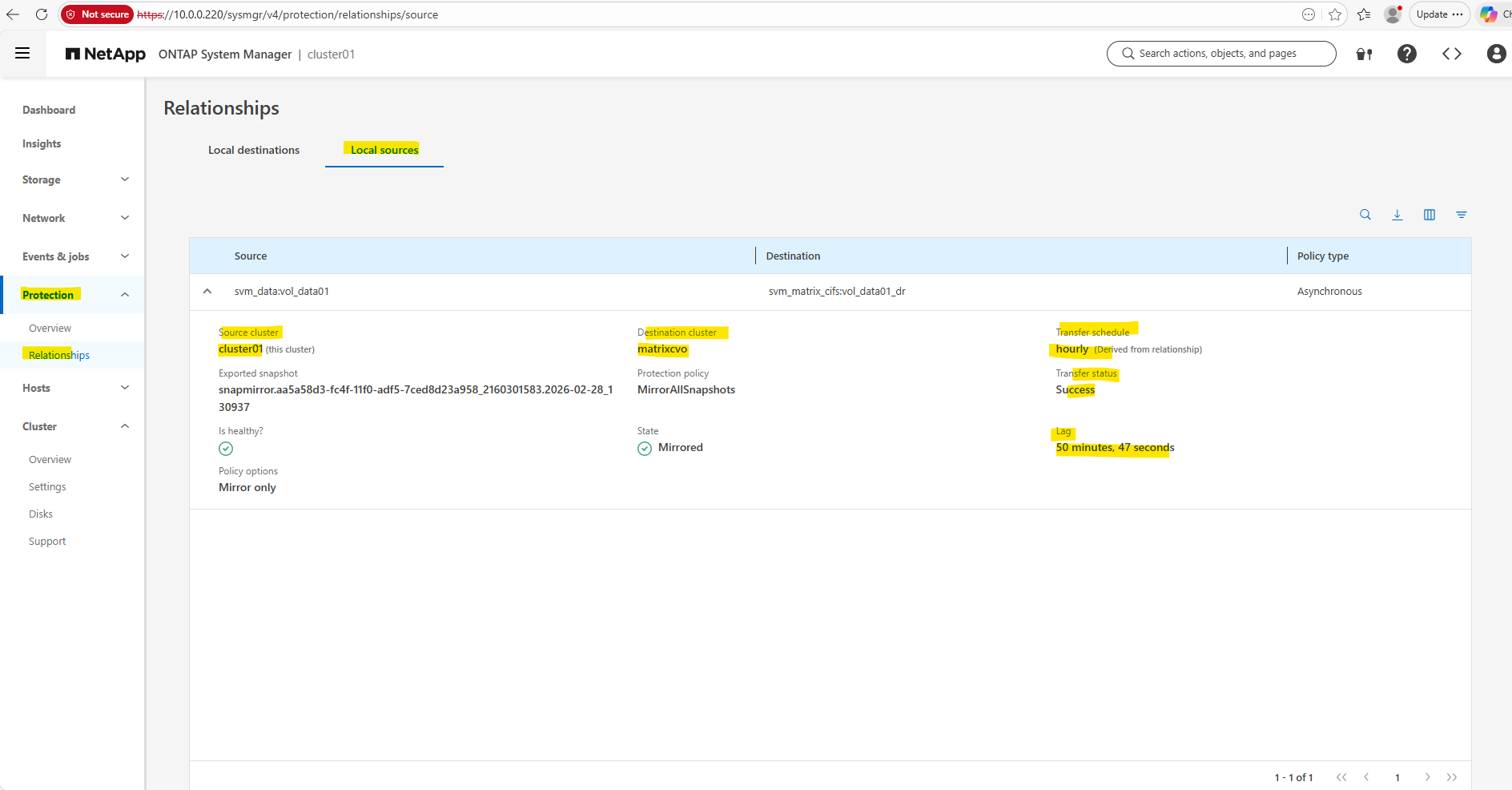Image resolution: width=1512 pixels, height=790 pixels.
Task: Open the Dashboard page
Action: click(x=49, y=110)
